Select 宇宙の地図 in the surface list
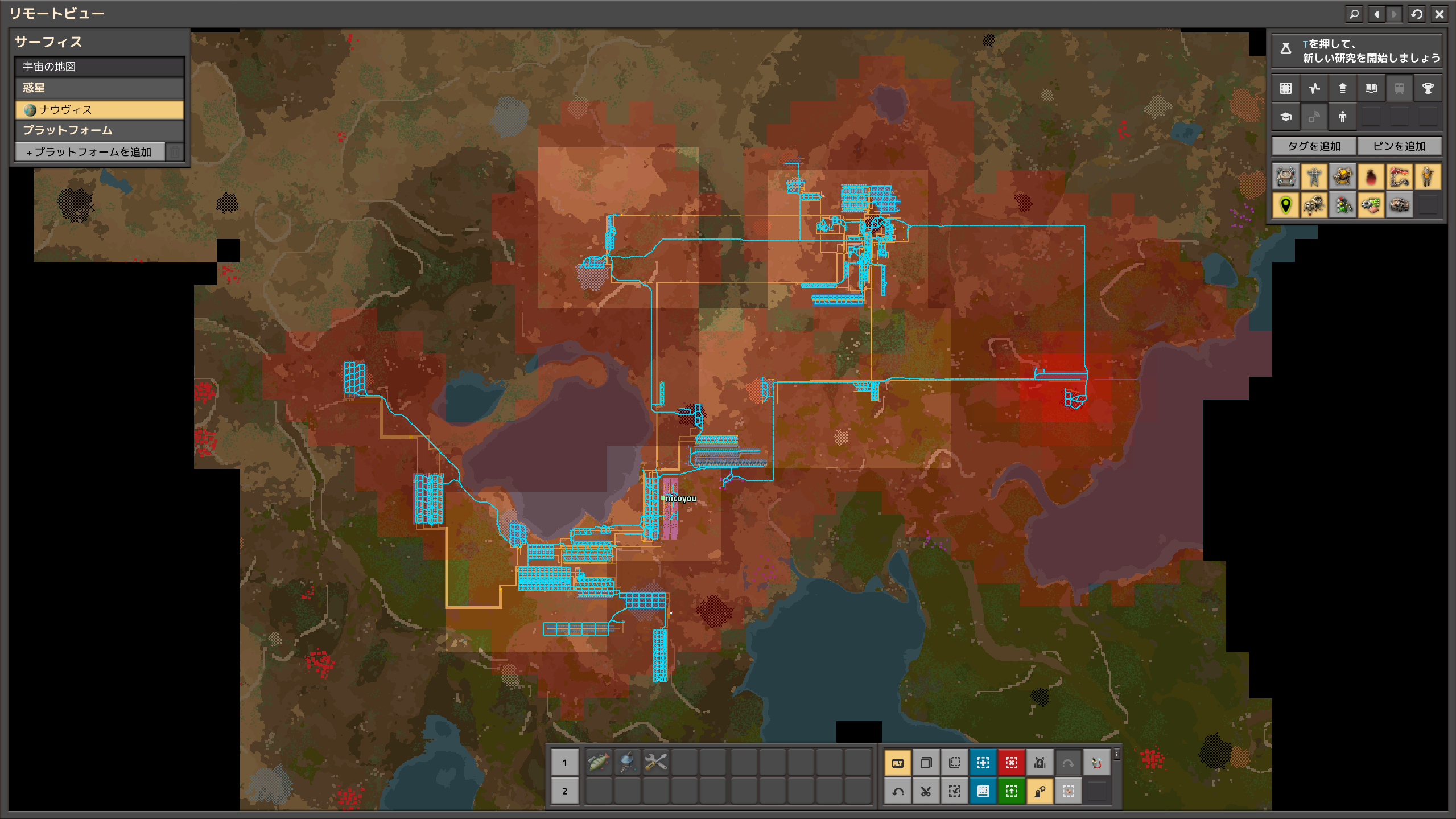1456x819 pixels. (x=100, y=67)
